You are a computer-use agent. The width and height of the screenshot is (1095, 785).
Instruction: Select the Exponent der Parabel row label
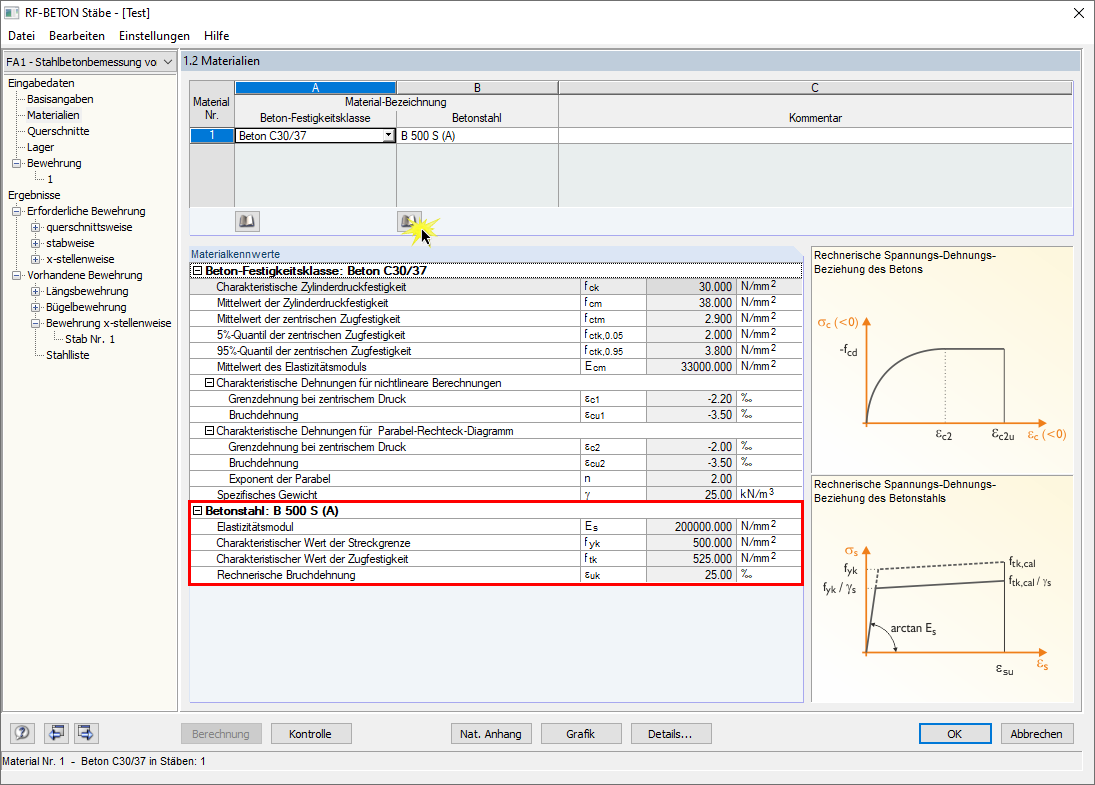279,479
